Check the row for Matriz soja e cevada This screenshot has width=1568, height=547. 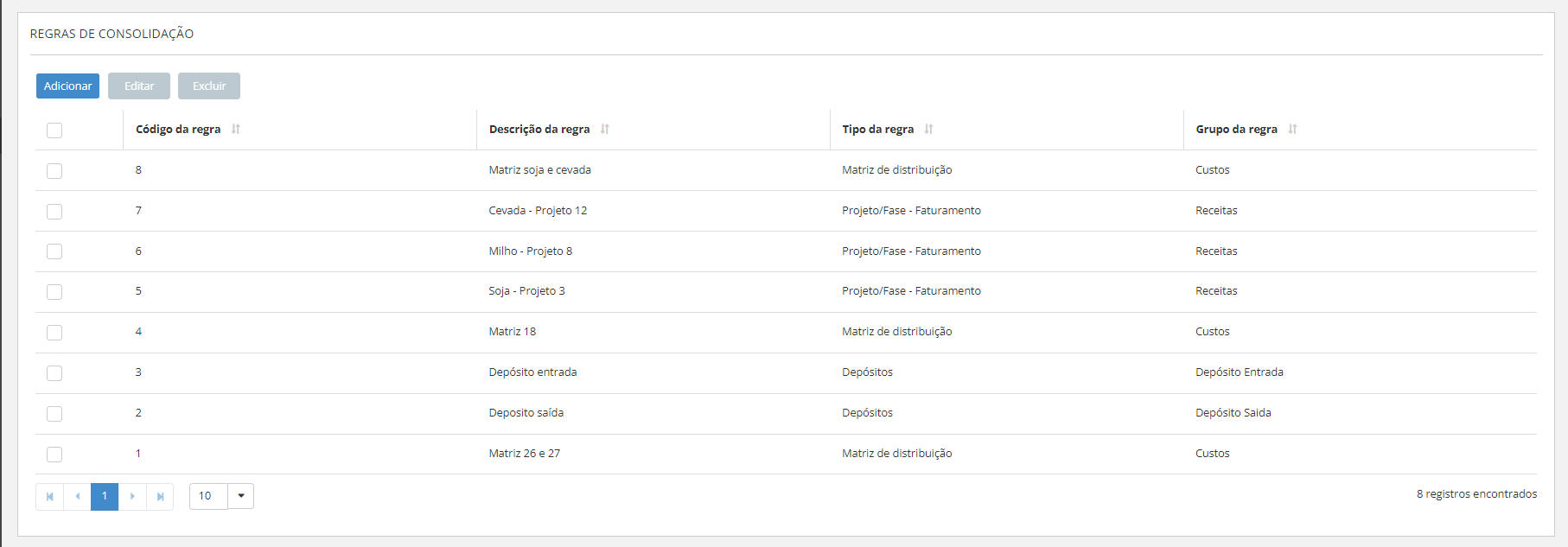(x=54, y=171)
